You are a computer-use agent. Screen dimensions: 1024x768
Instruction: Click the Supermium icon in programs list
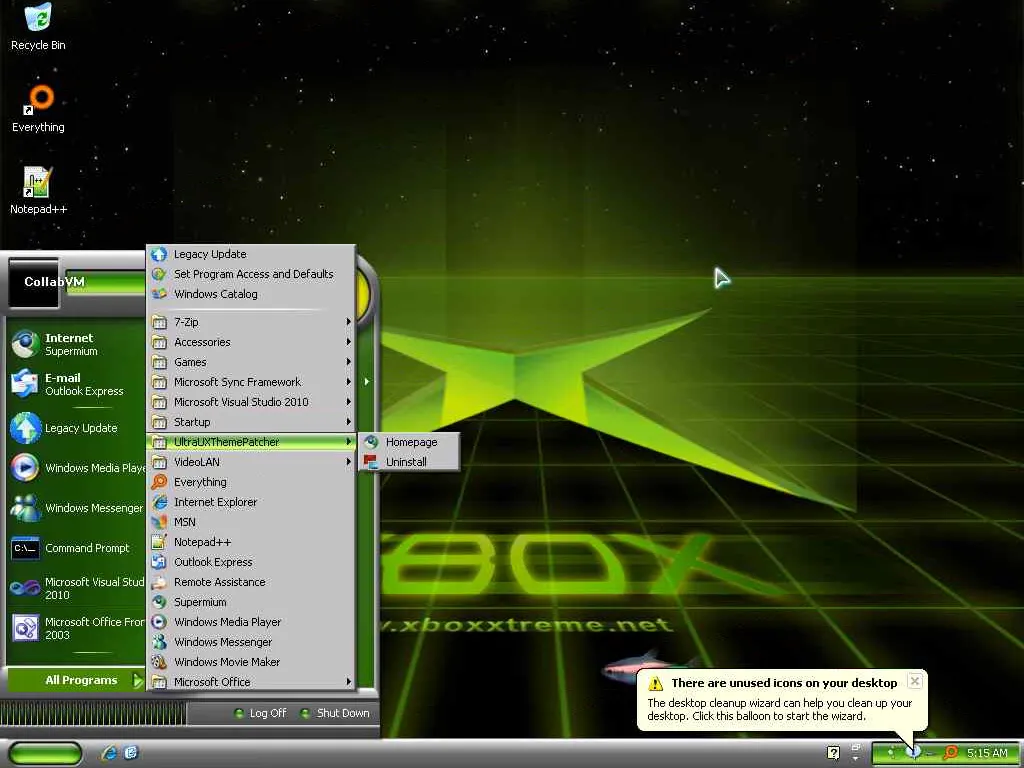(x=159, y=602)
